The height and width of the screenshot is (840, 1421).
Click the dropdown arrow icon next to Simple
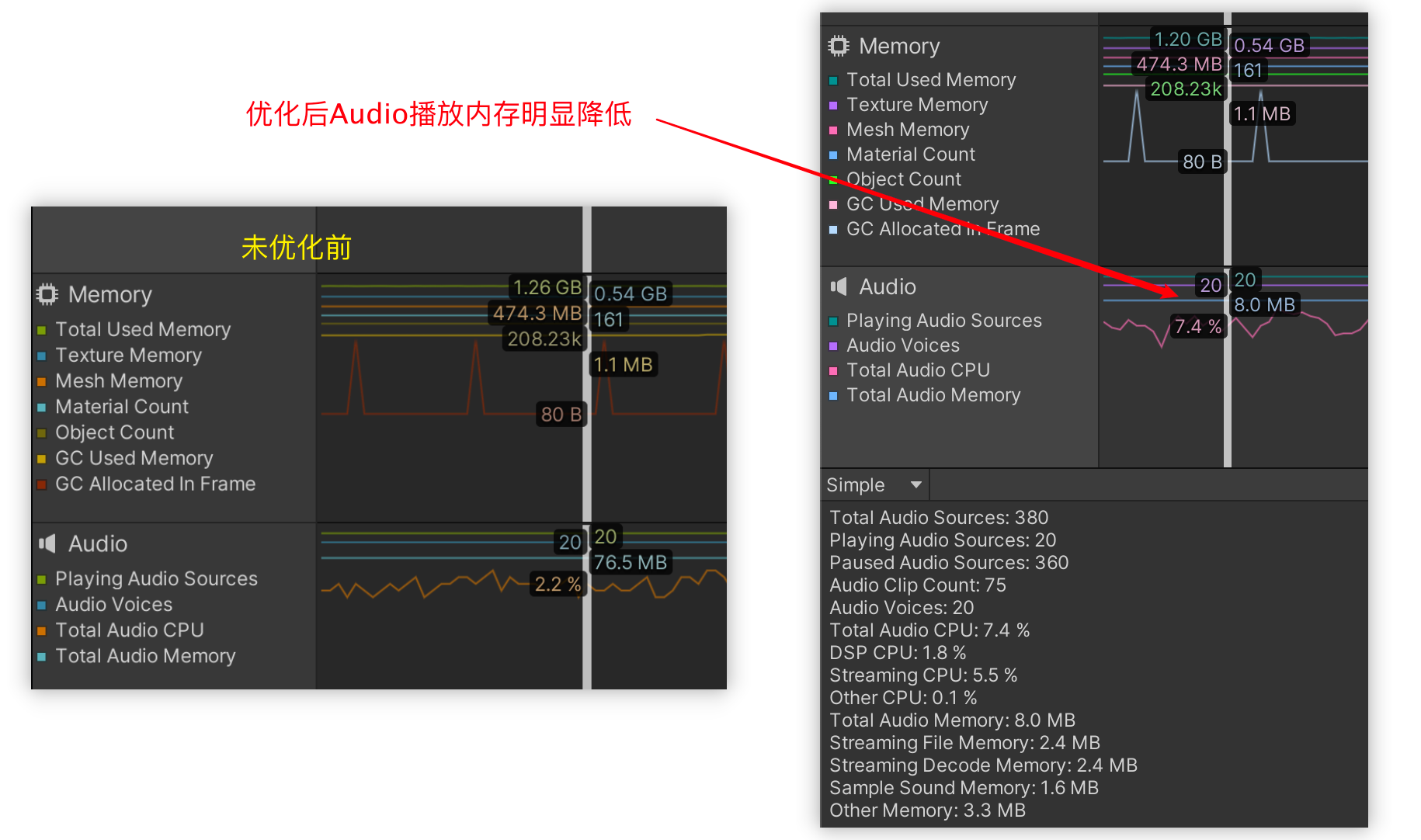tap(916, 484)
